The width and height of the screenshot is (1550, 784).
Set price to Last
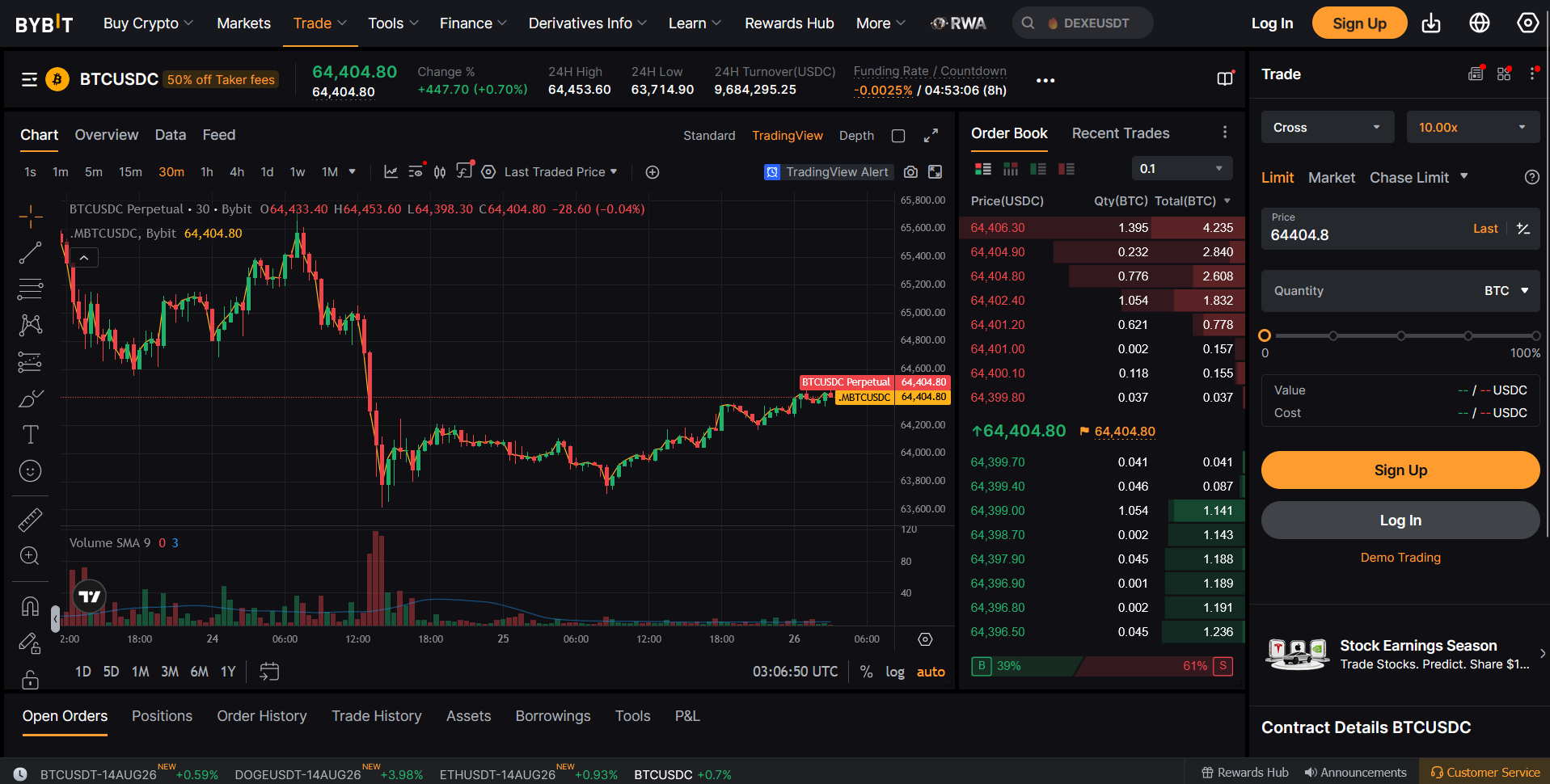(x=1485, y=229)
